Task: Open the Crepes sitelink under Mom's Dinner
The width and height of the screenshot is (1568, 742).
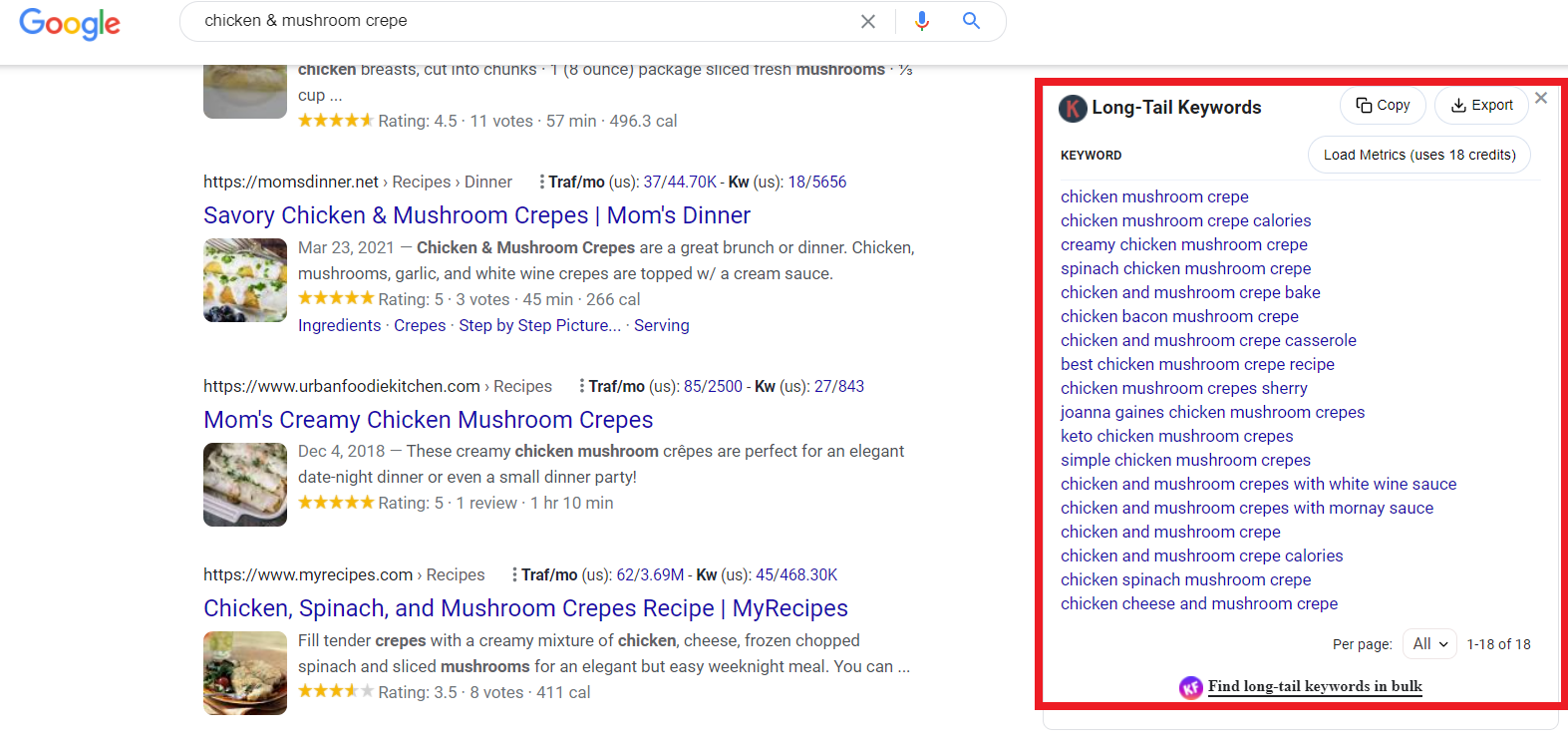Action: [x=420, y=325]
